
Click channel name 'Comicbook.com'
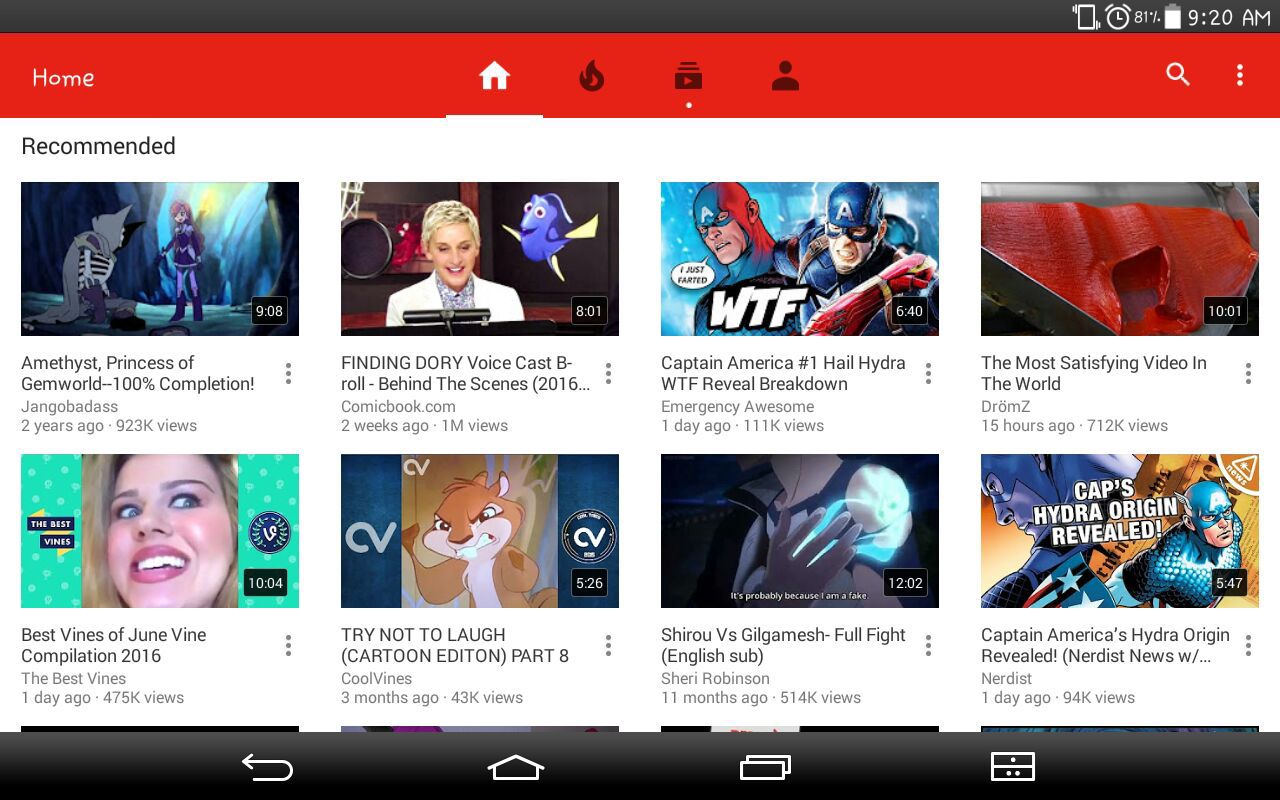tap(398, 407)
